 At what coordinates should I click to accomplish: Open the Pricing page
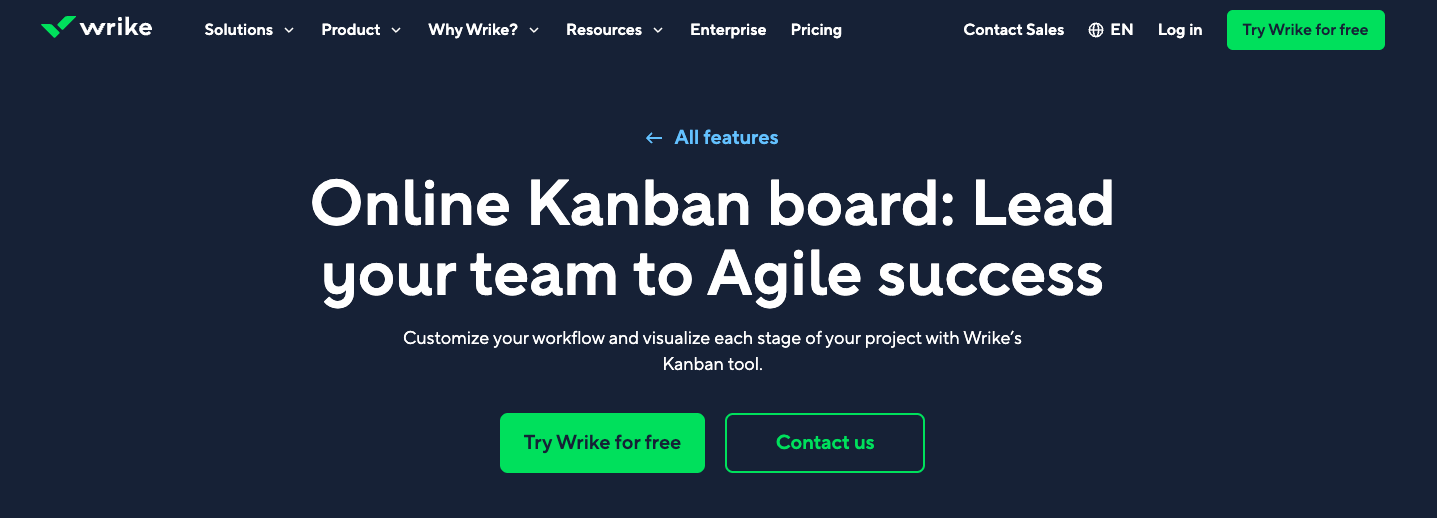point(816,30)
